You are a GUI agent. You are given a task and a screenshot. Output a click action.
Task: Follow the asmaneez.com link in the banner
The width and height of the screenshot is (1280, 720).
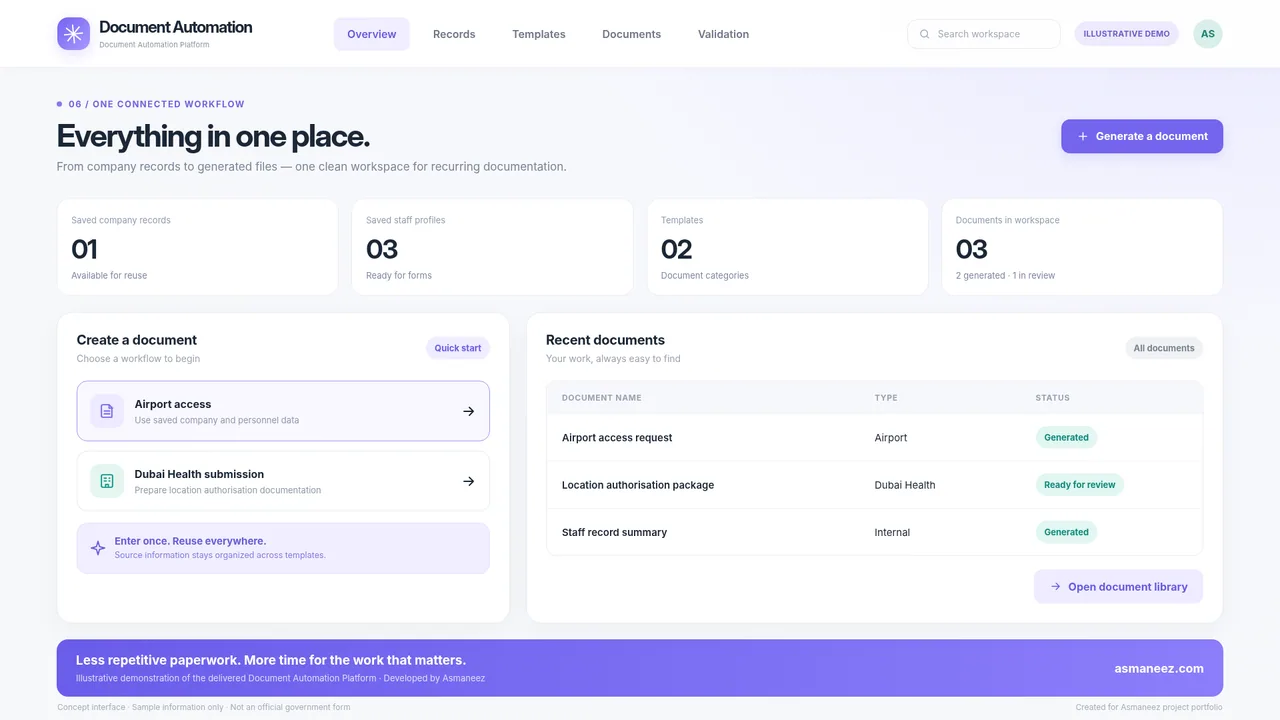(1159, 668)
